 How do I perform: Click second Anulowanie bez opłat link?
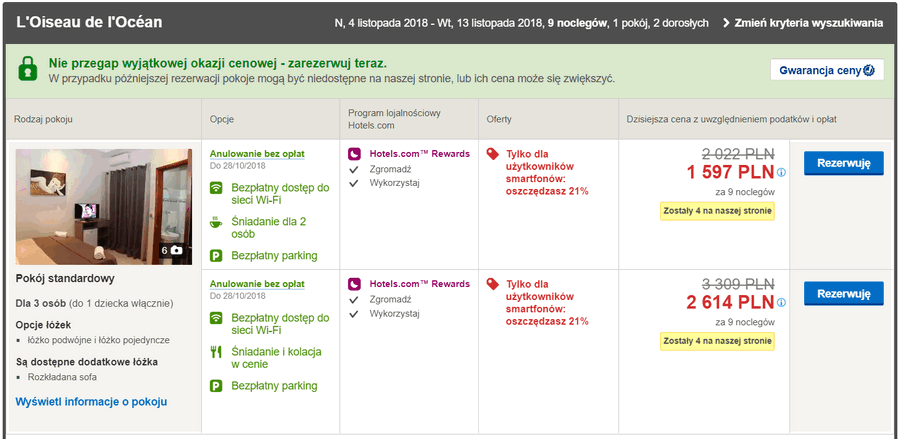tap(257, 284)
